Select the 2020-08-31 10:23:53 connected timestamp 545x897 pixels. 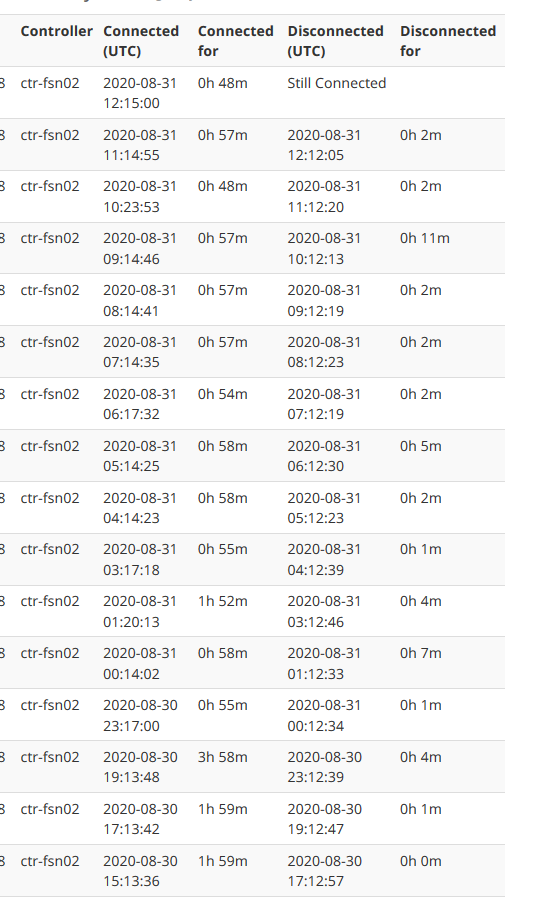pos(140,196)
